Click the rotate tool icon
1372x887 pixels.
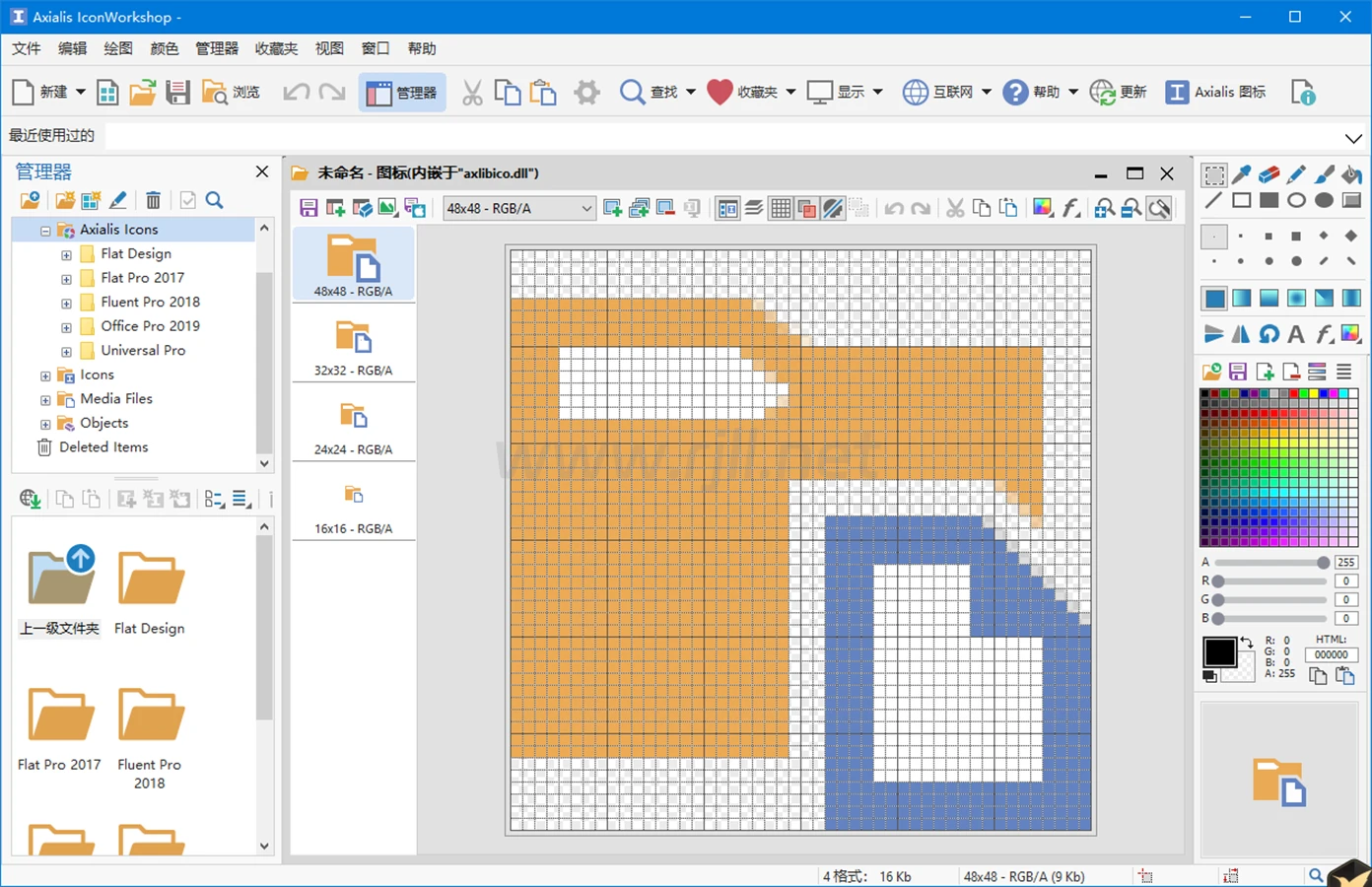(1269, 334)
